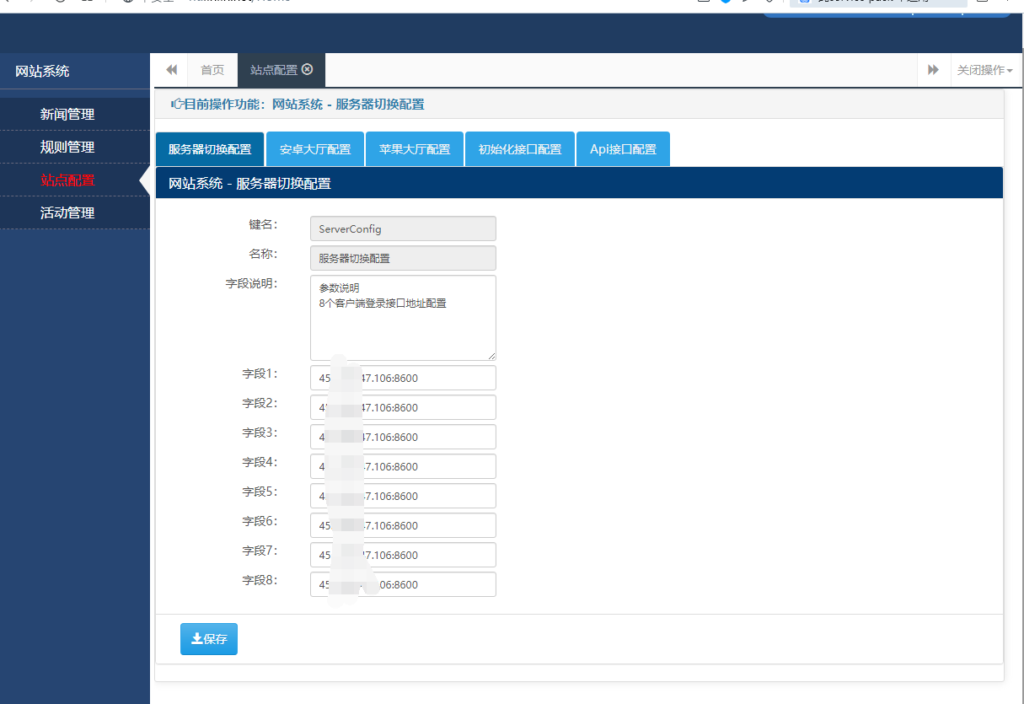Open 规则管理 in the sidebar
Screen dimensions: 1024x704
[67, 147]
